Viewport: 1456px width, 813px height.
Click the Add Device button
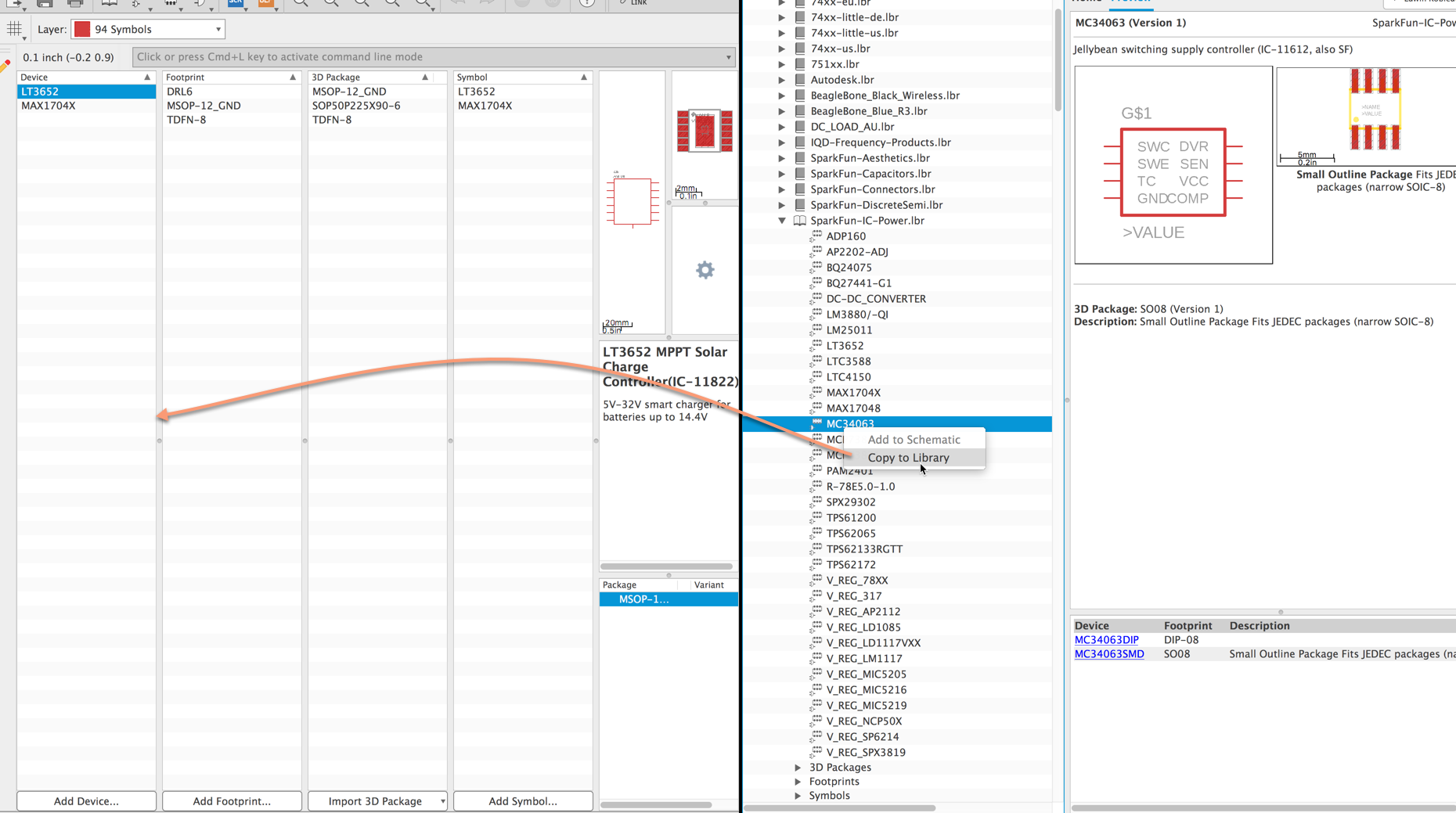tap(86, 800)
